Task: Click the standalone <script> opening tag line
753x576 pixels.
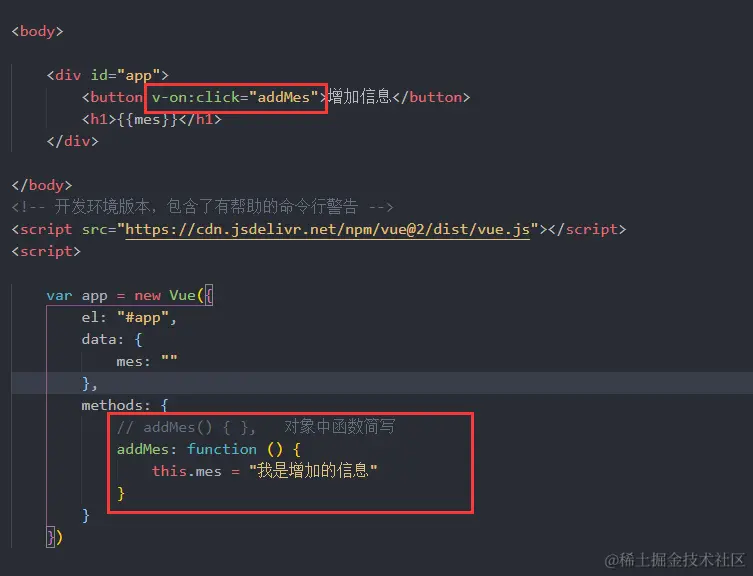Action: 46,252
